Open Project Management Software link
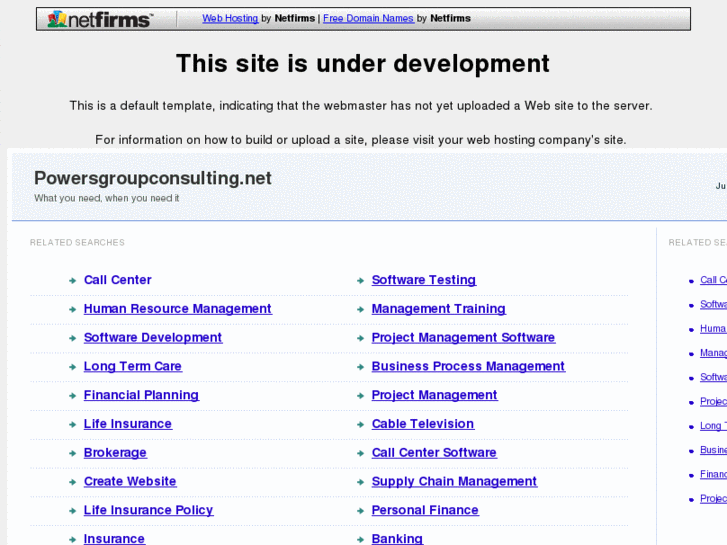Screen dimensions: 727x545 click(x=464, y=337)
